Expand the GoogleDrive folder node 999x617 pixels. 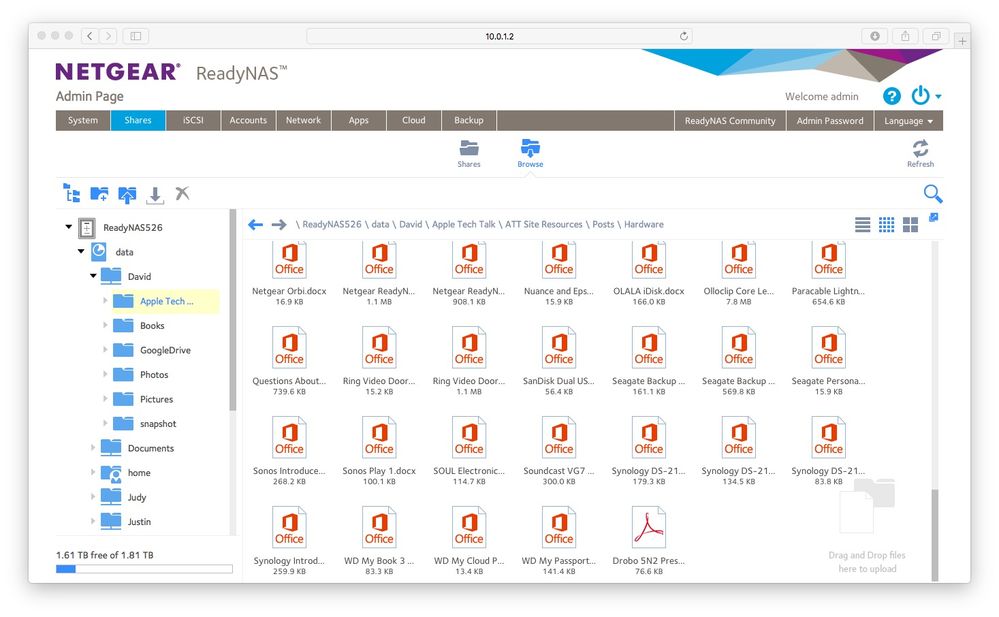pos(105,349)
